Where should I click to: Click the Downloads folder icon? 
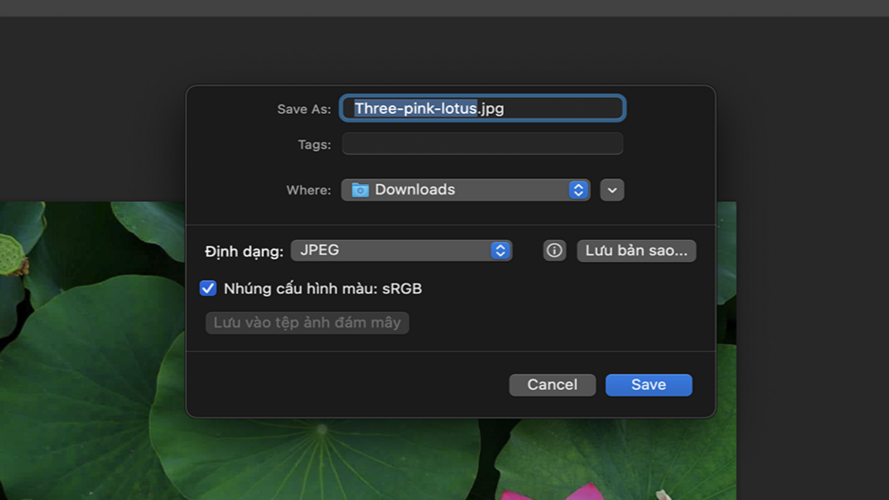click(360, 190)
